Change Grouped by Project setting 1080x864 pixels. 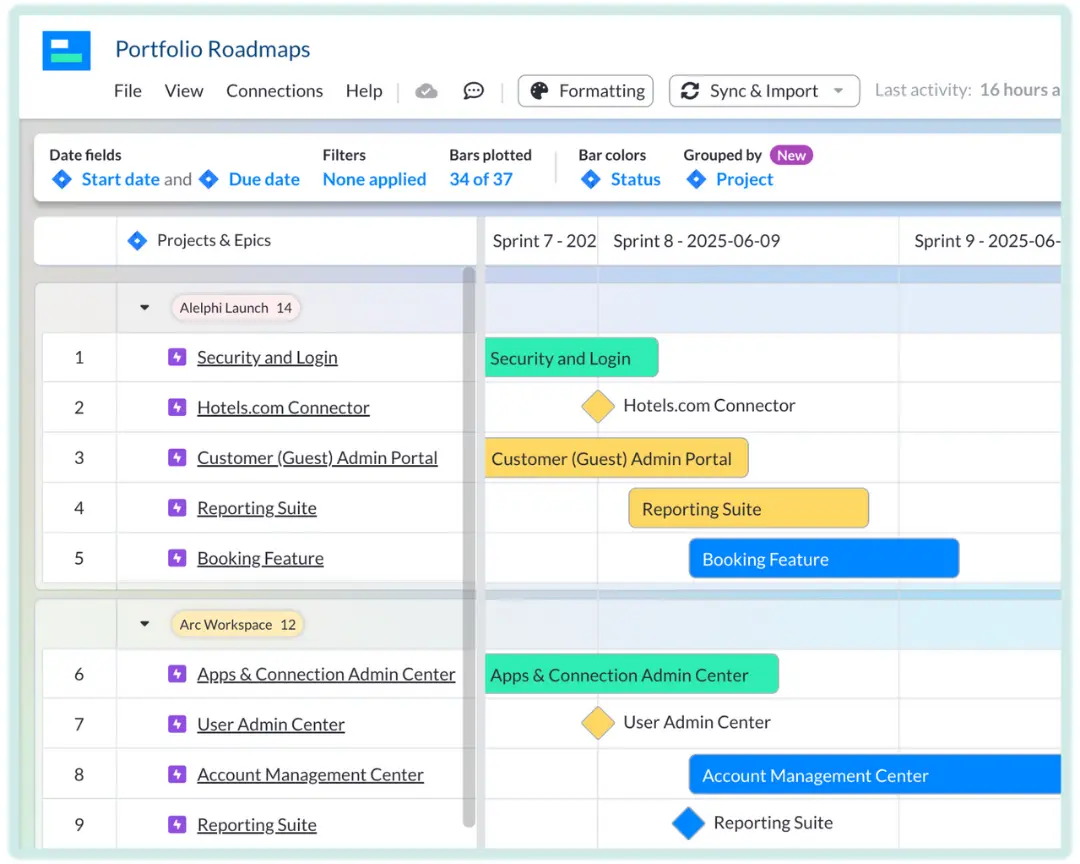(x=745, y=180)
